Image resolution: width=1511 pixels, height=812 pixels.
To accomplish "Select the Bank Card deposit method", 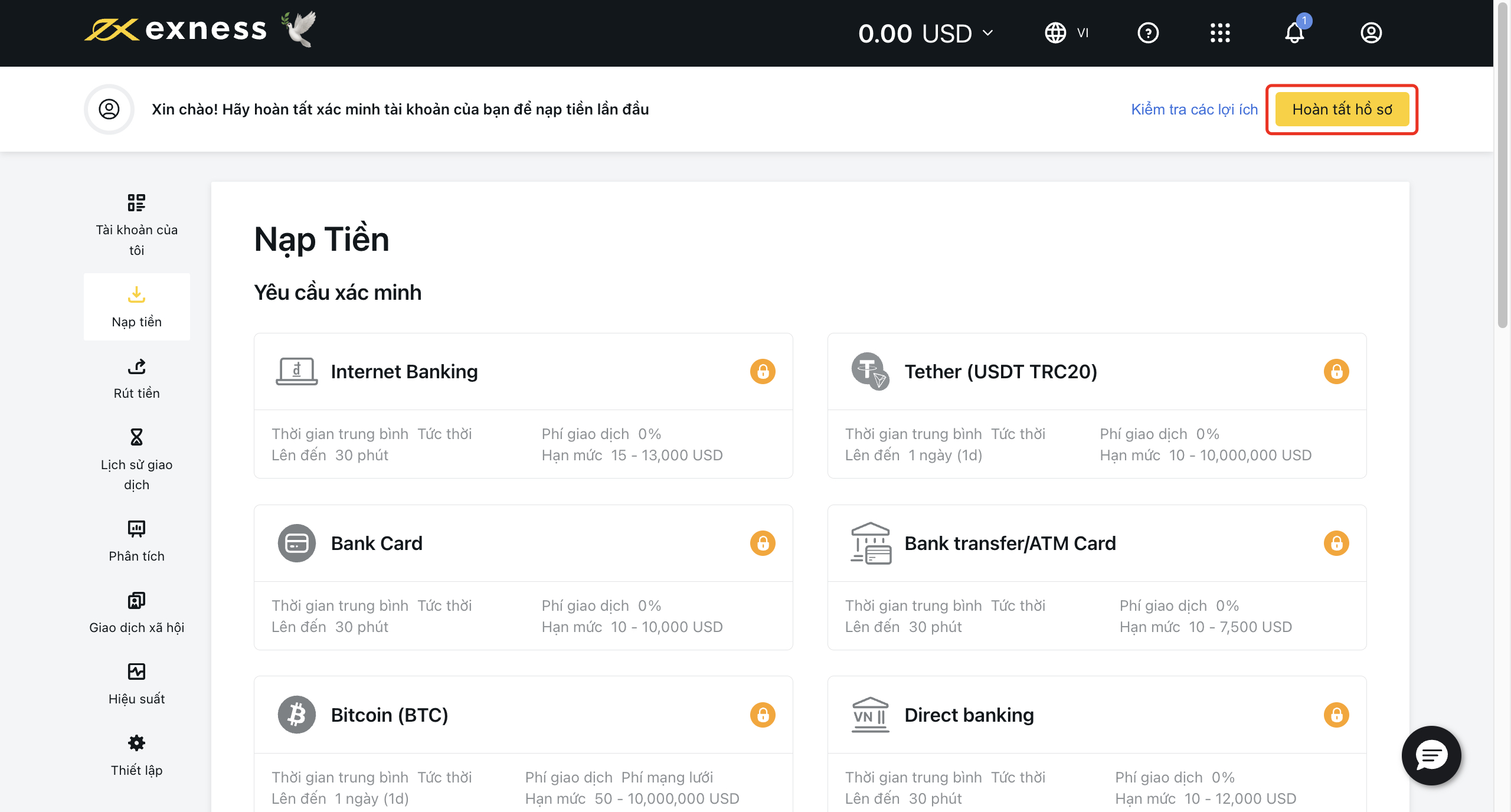I will pos(524,578).
